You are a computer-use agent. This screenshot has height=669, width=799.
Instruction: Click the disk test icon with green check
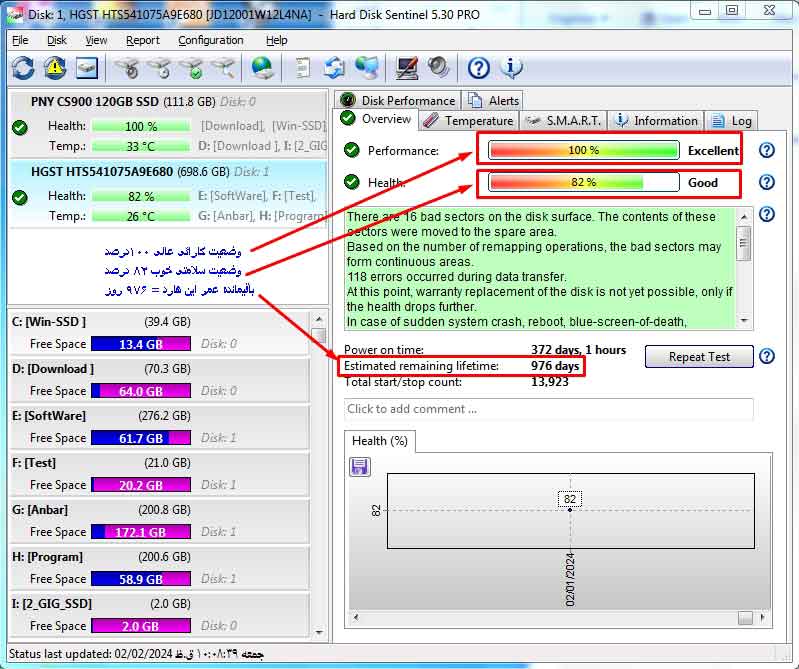pos(192,68)
